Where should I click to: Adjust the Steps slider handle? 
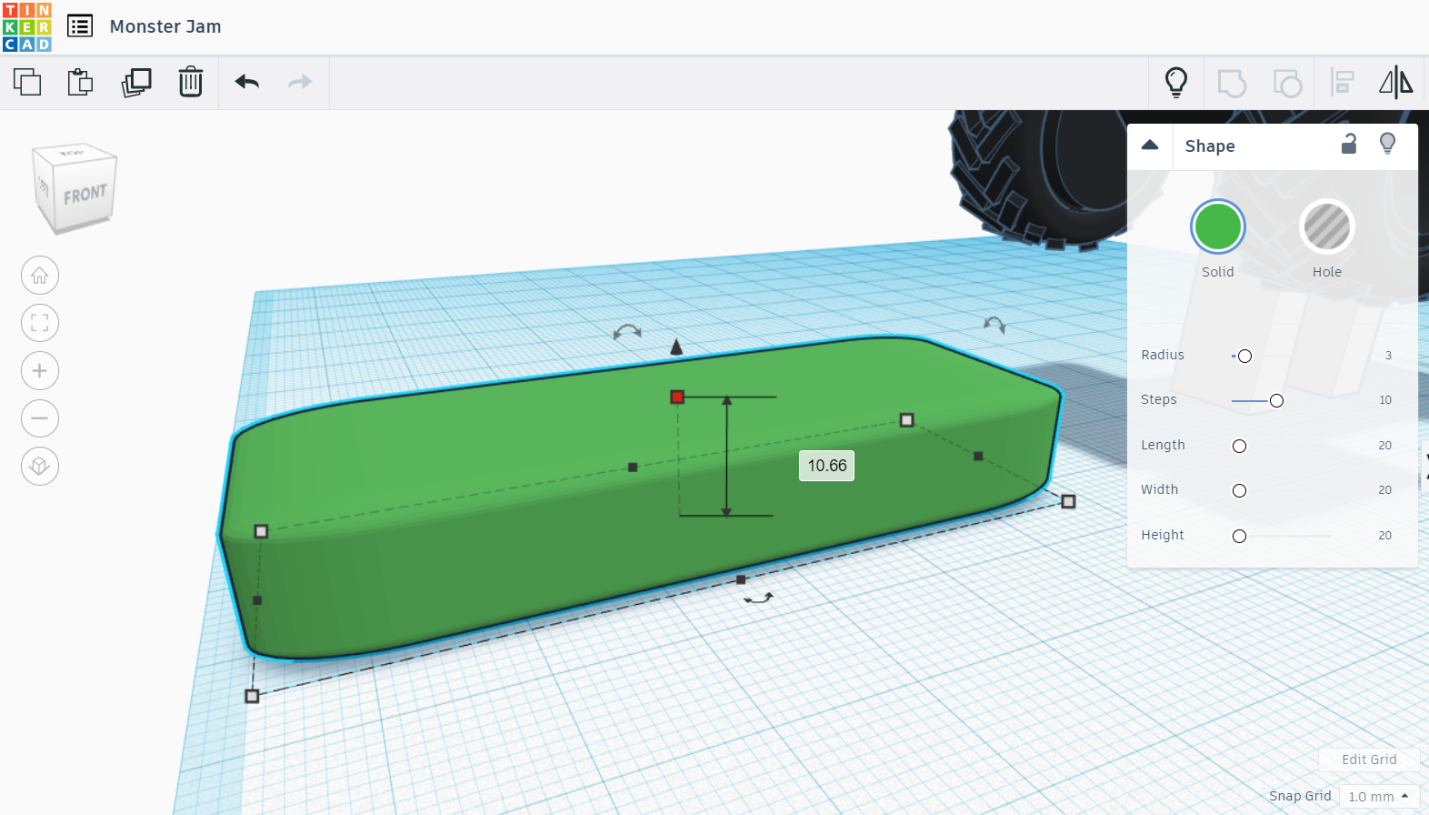[1276, 401]
